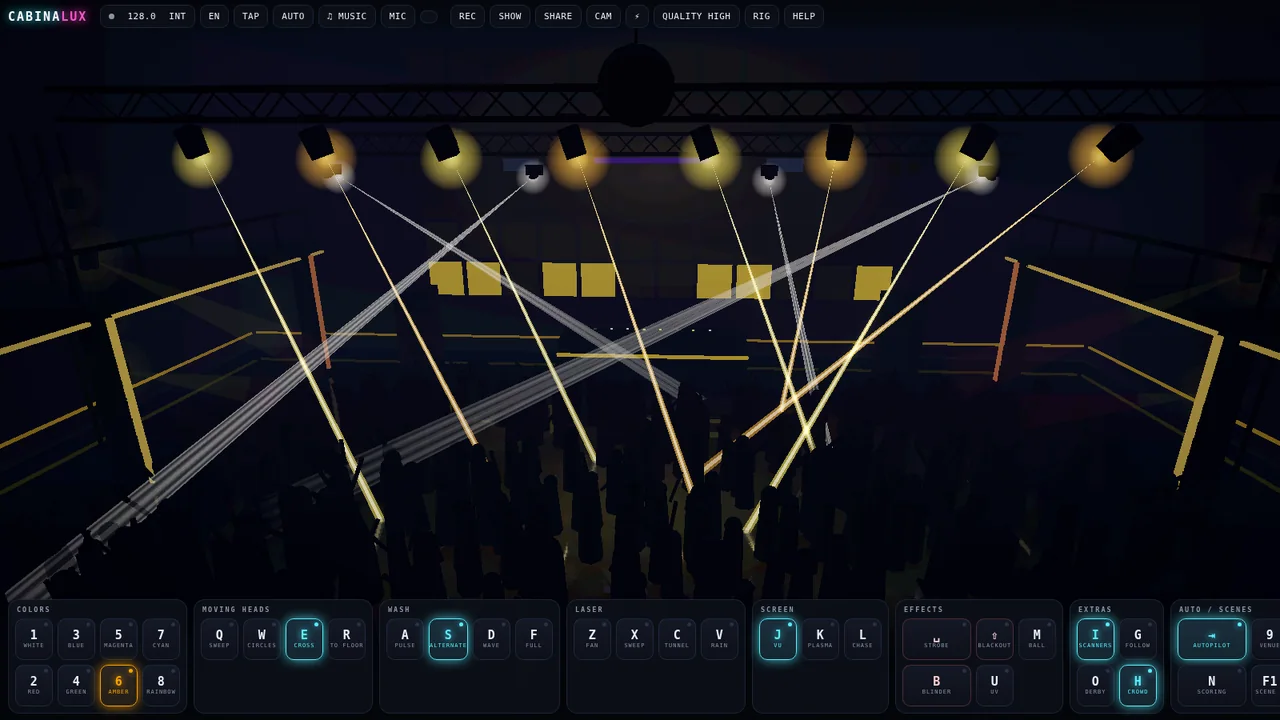
Task: Select the Amber color key
Action: point(118,685)
